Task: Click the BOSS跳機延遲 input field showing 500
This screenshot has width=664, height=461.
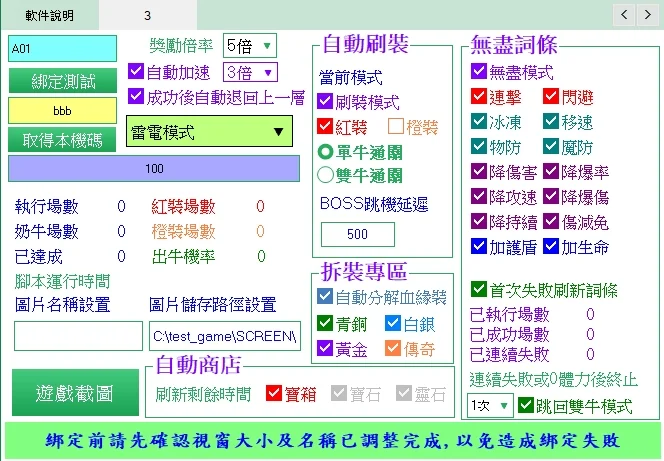Action: [357, 233]
